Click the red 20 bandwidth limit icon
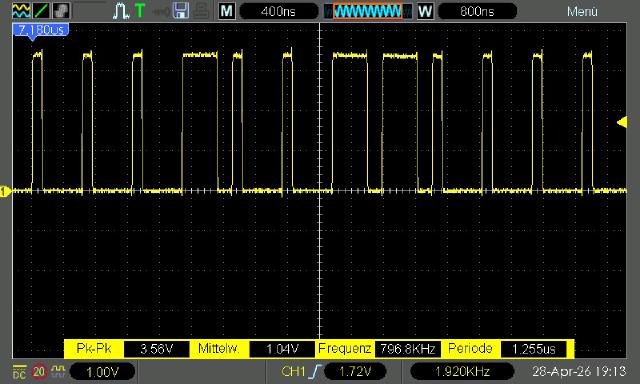 [39, 372]
